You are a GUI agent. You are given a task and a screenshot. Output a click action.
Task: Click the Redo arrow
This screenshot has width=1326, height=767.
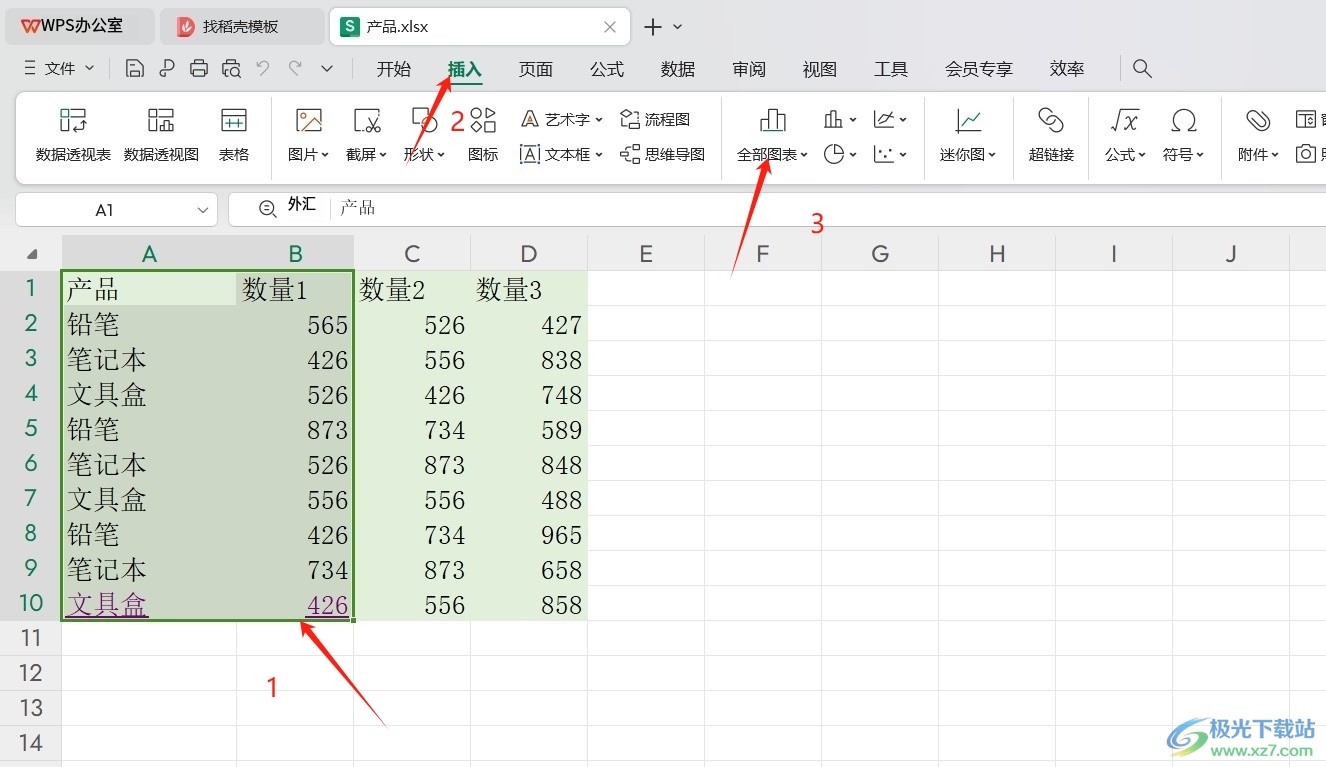coord(295,68)
